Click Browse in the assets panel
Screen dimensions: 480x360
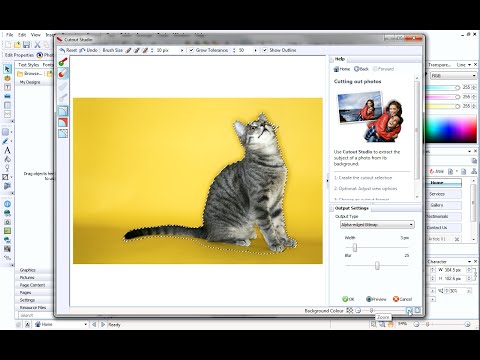point(30,74)
